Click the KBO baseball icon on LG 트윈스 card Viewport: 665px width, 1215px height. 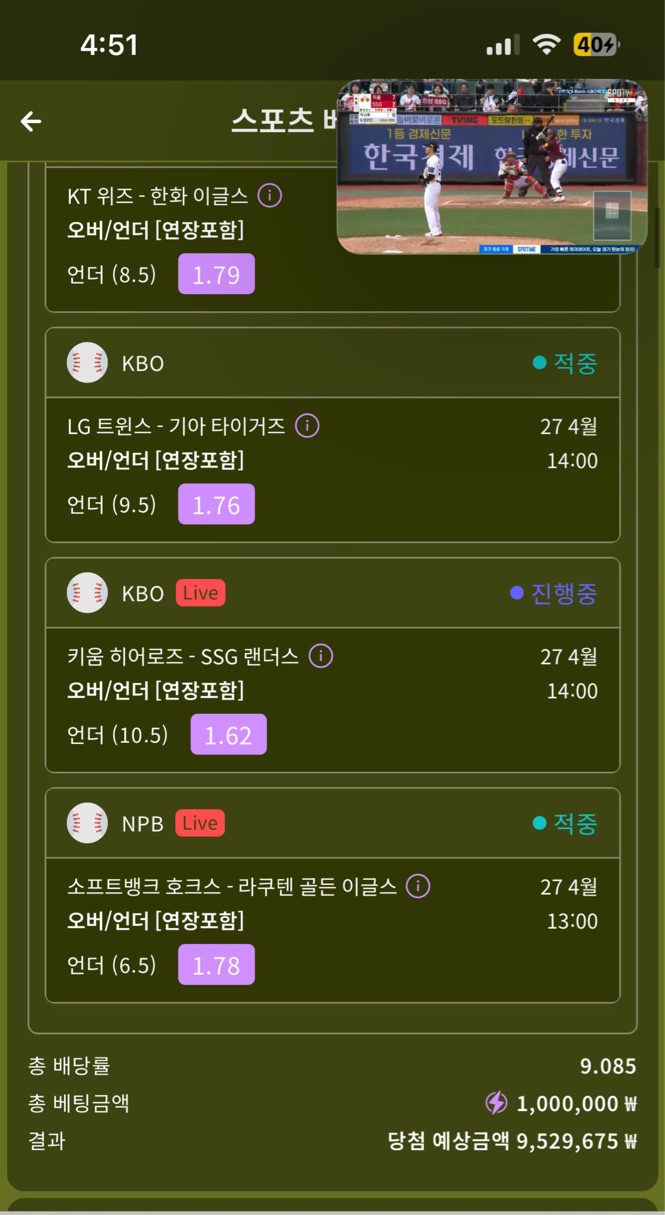[88, 363]
